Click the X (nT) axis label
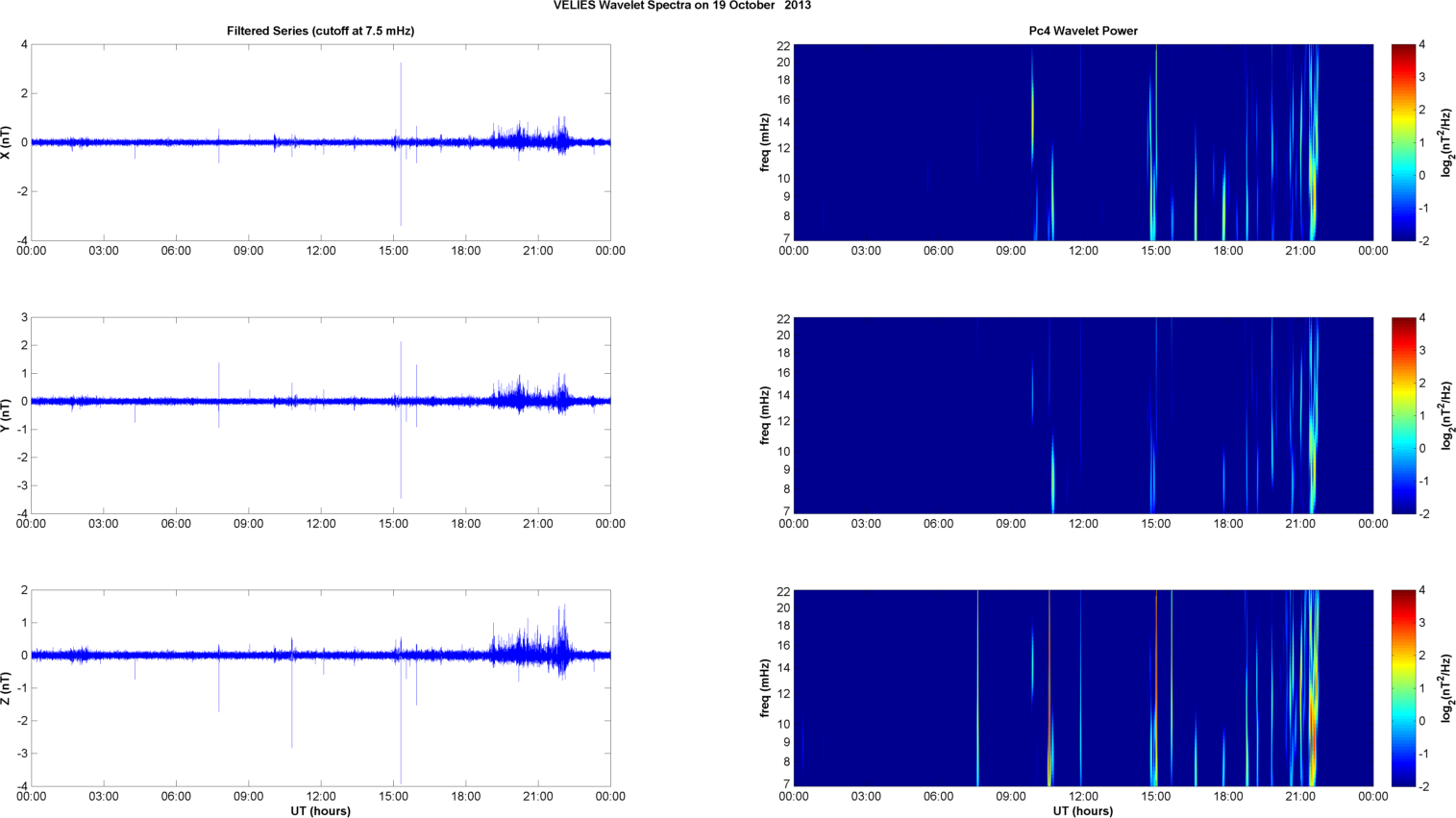This screenshot has width=1456, height=818. pos(7,142)
